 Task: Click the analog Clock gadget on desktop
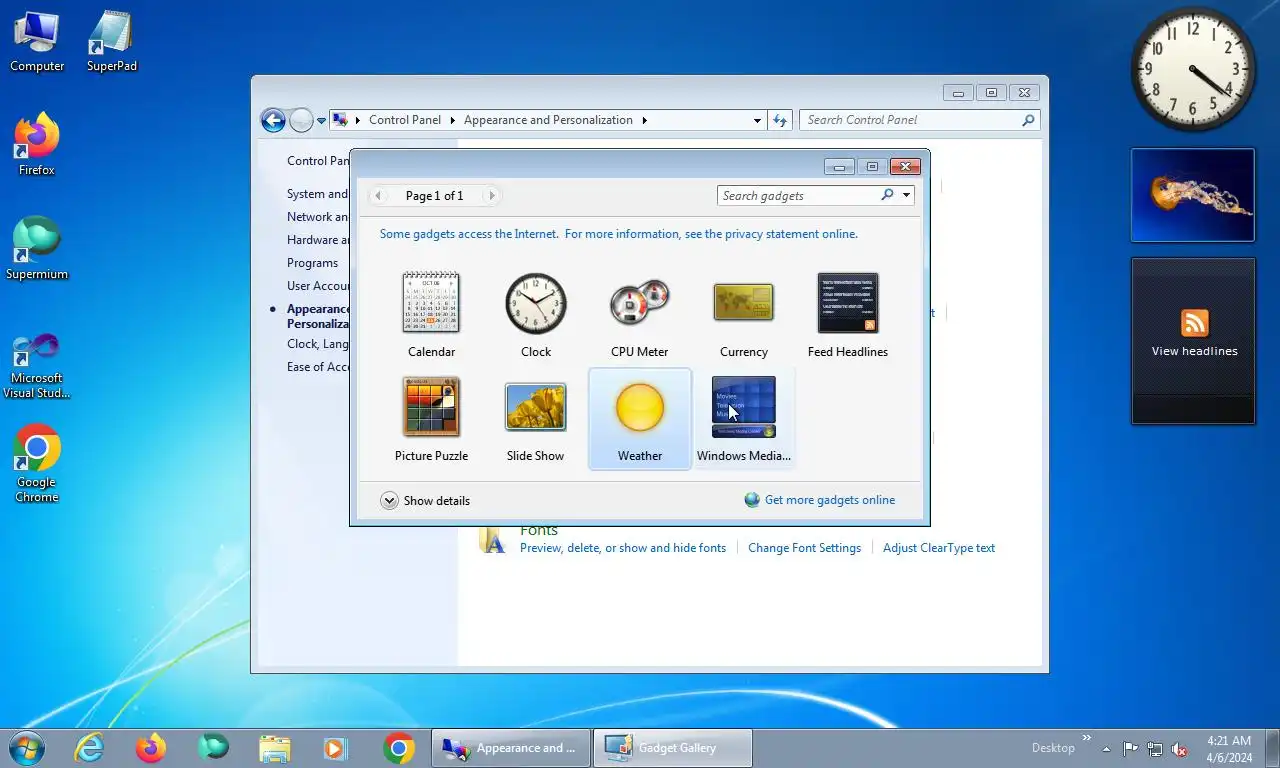[x=1193, y=69]
